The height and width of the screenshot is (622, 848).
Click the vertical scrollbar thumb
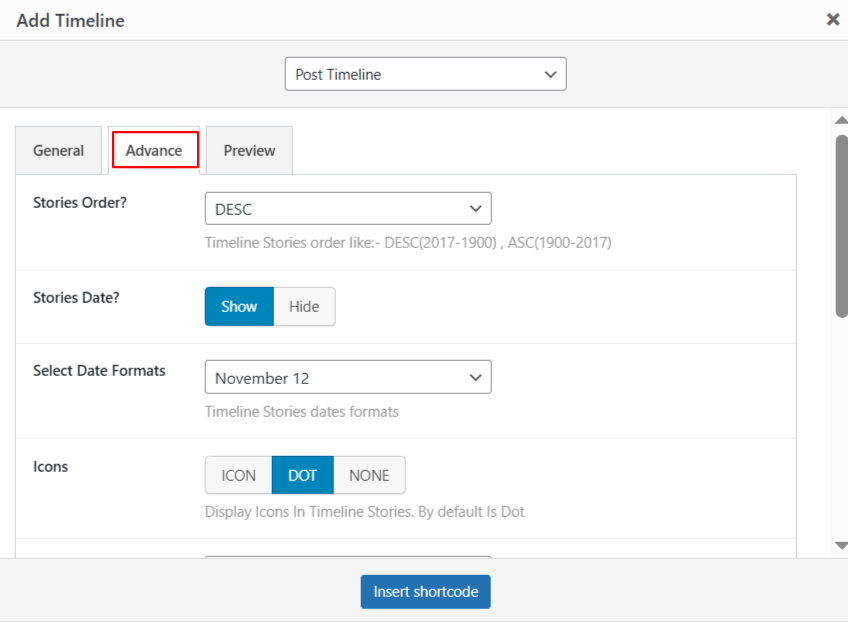(841, 225)
